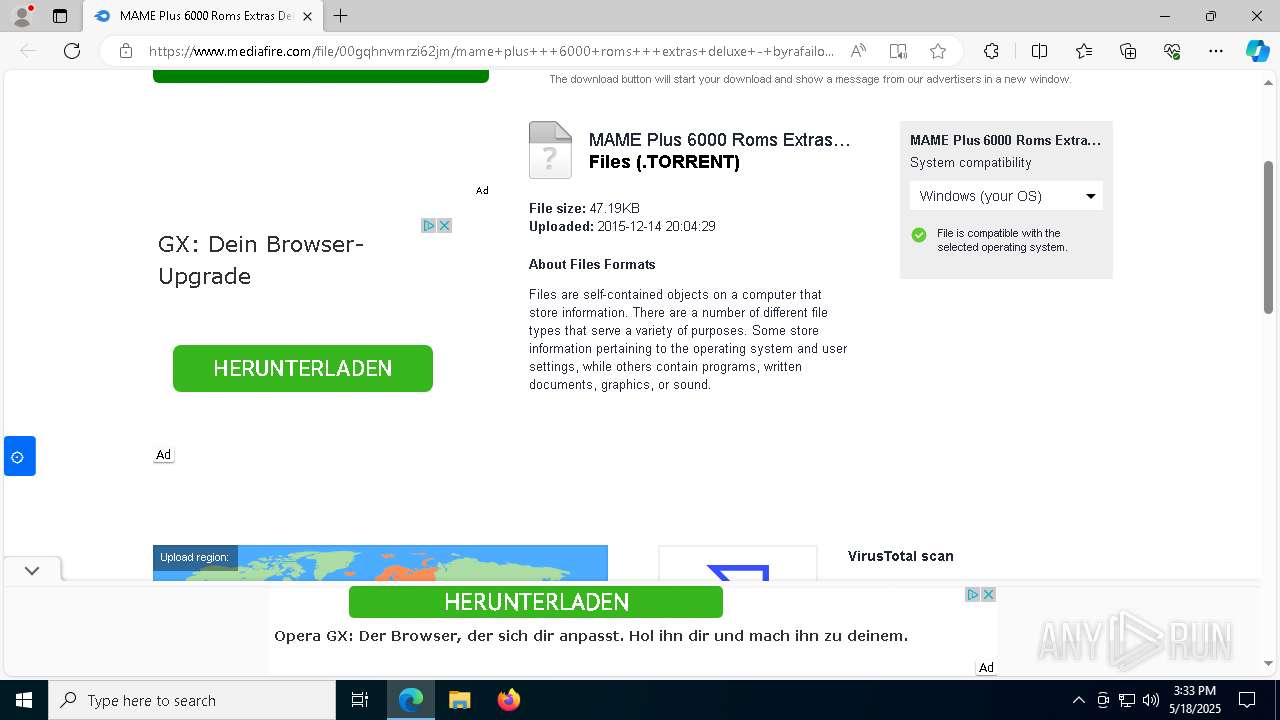Click the GX: Dein Browser-Upgrade ad headline
Viewport: 1280px width, 720px height.
(261, 260)
